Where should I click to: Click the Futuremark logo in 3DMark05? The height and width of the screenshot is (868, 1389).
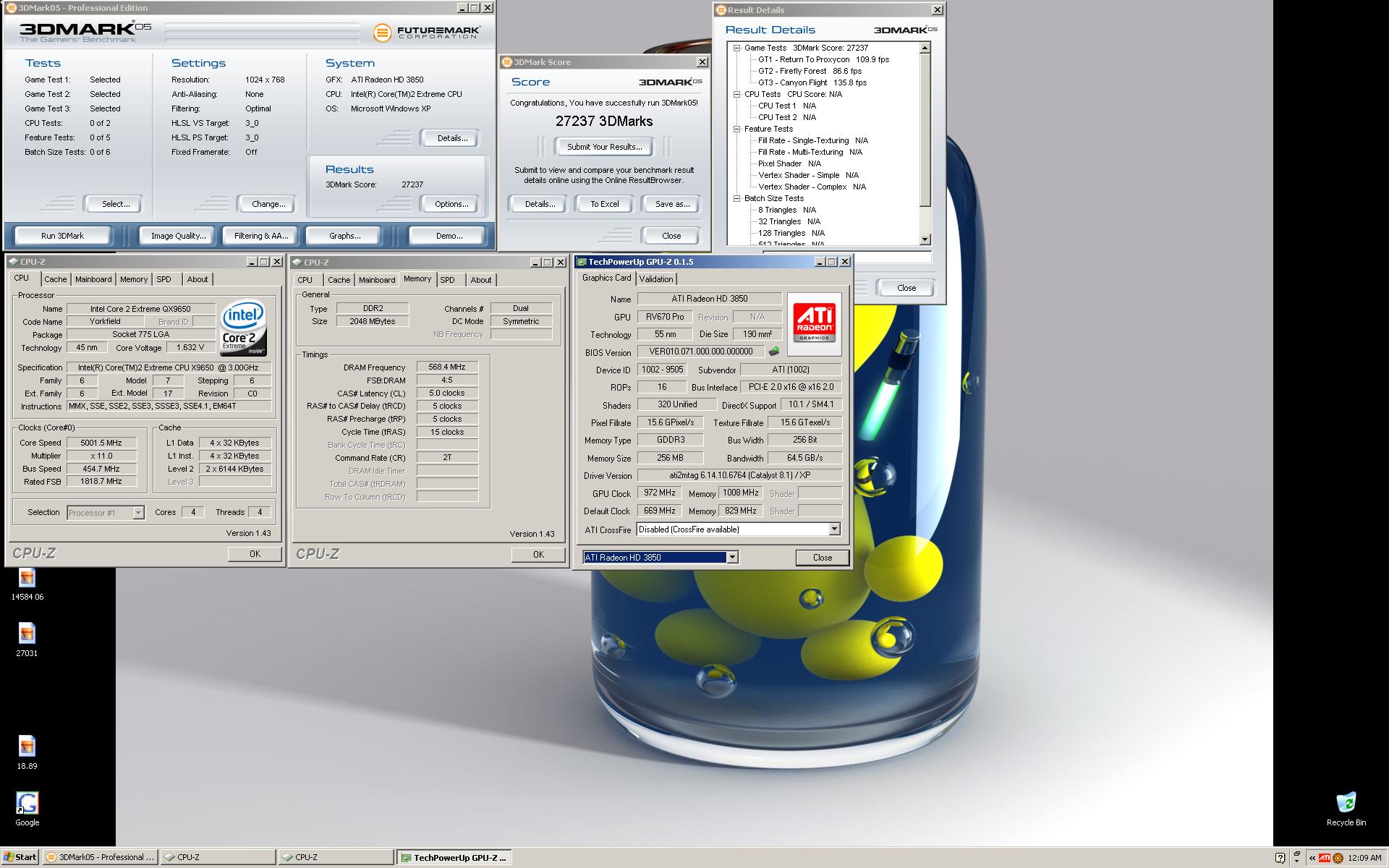[x=426, y=33]
